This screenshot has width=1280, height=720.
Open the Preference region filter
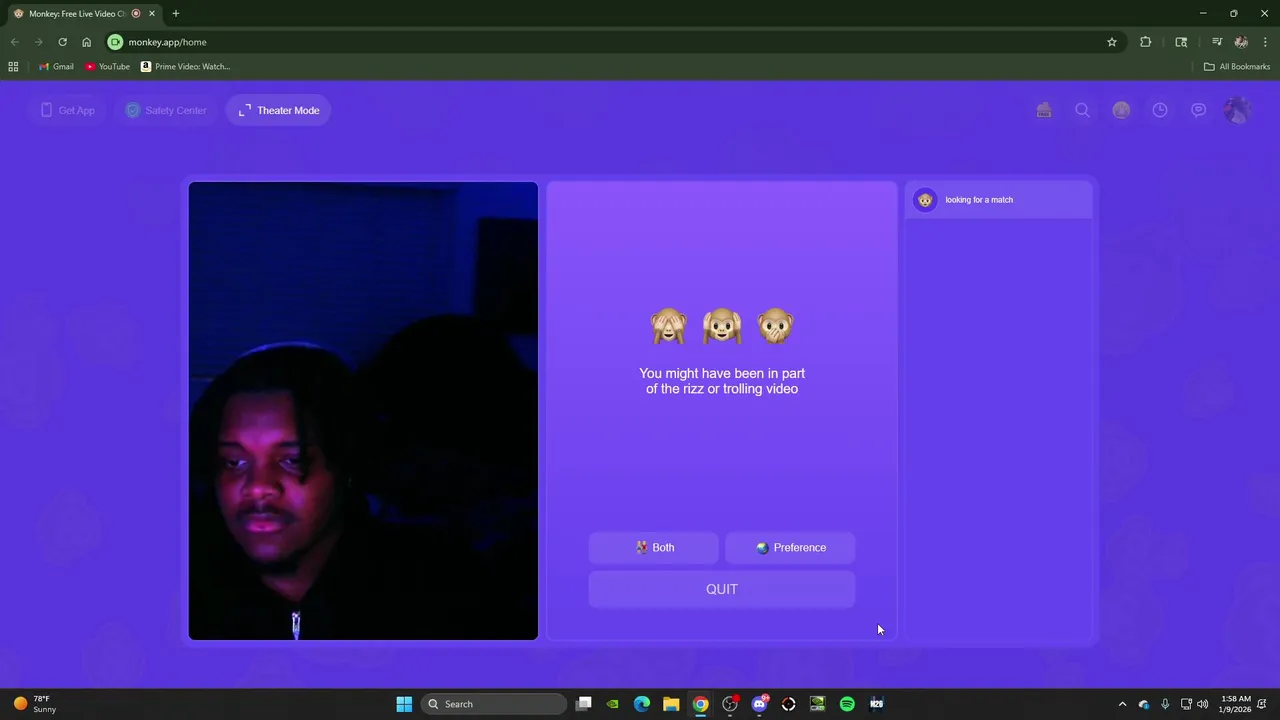790,548
